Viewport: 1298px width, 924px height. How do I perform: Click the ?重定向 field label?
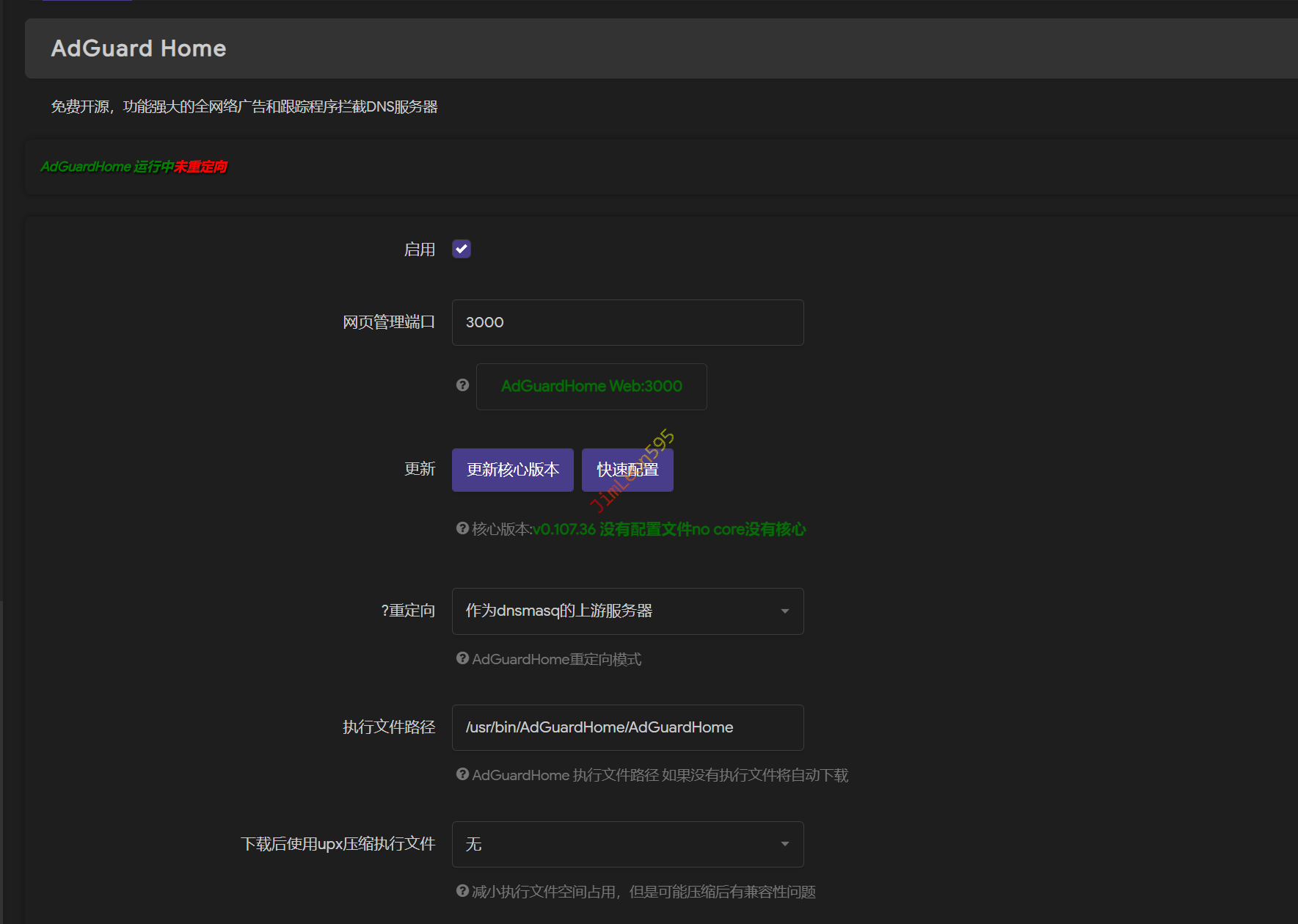pyautogui.click(x=408, y=611)
